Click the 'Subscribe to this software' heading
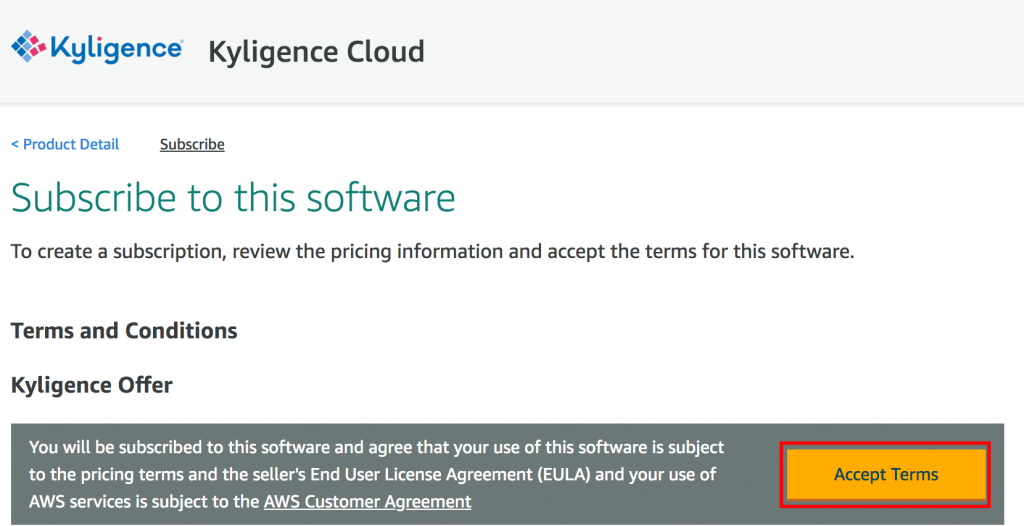Image resolution: width=1024 pixels, height=526 pixels. click(x=233, y=198)
